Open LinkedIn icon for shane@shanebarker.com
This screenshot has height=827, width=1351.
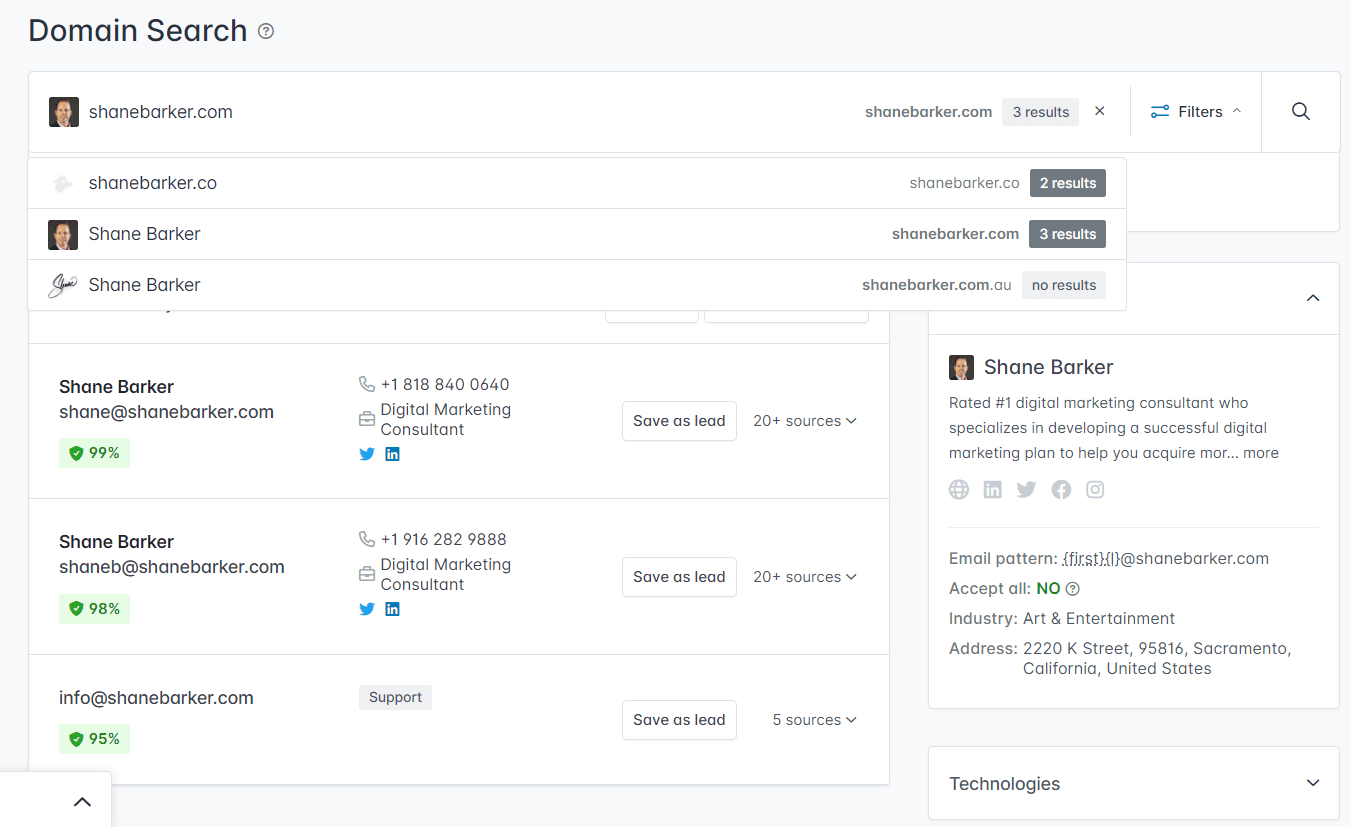coord(392,454)
